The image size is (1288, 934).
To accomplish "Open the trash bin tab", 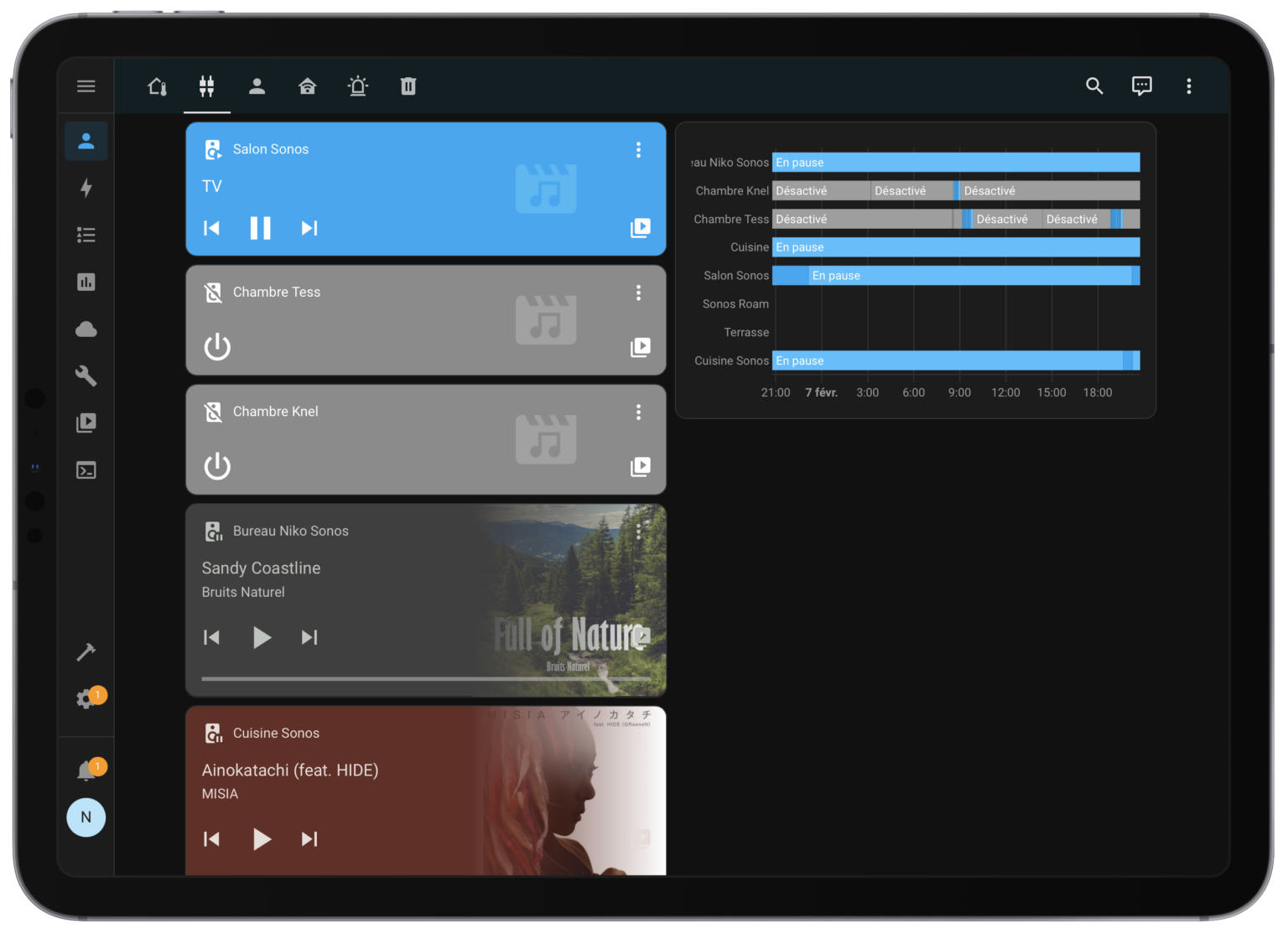I will [x=408, y=86].
